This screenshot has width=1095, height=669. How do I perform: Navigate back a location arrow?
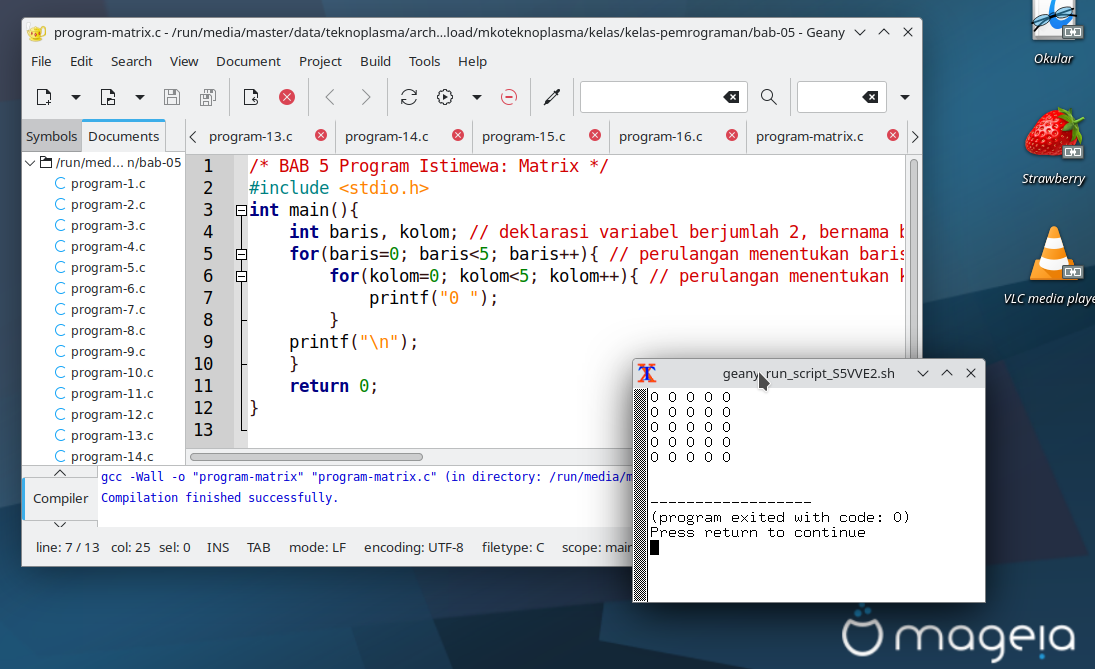[x=330, y=97]
